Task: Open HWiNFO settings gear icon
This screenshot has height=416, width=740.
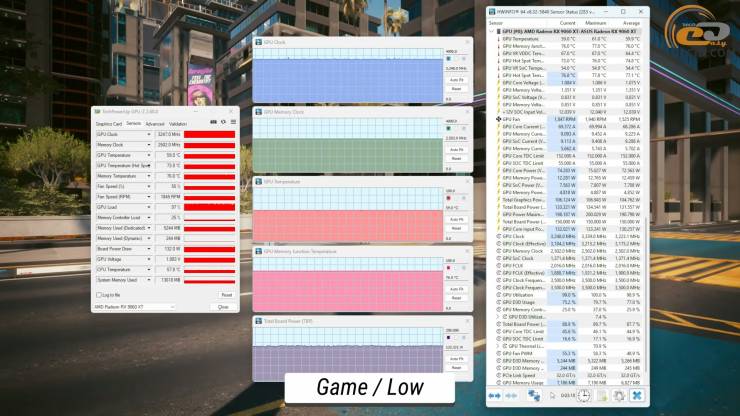Action: 618,397
